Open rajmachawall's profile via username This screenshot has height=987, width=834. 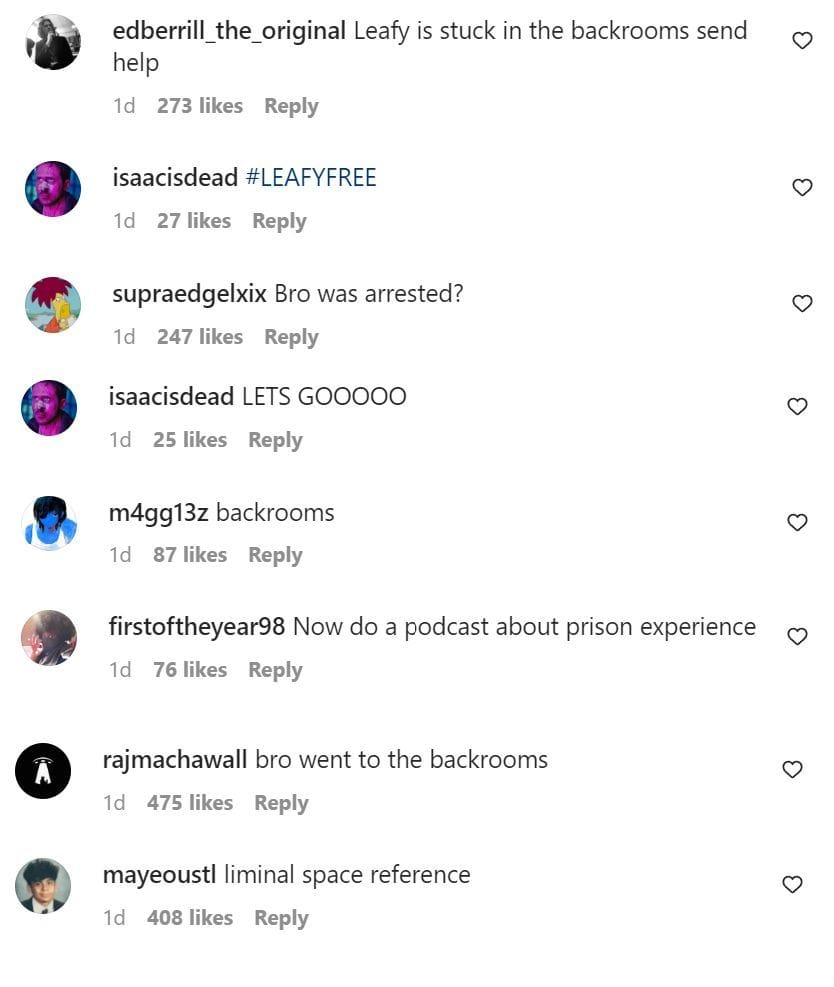click(x=175, y=760)
